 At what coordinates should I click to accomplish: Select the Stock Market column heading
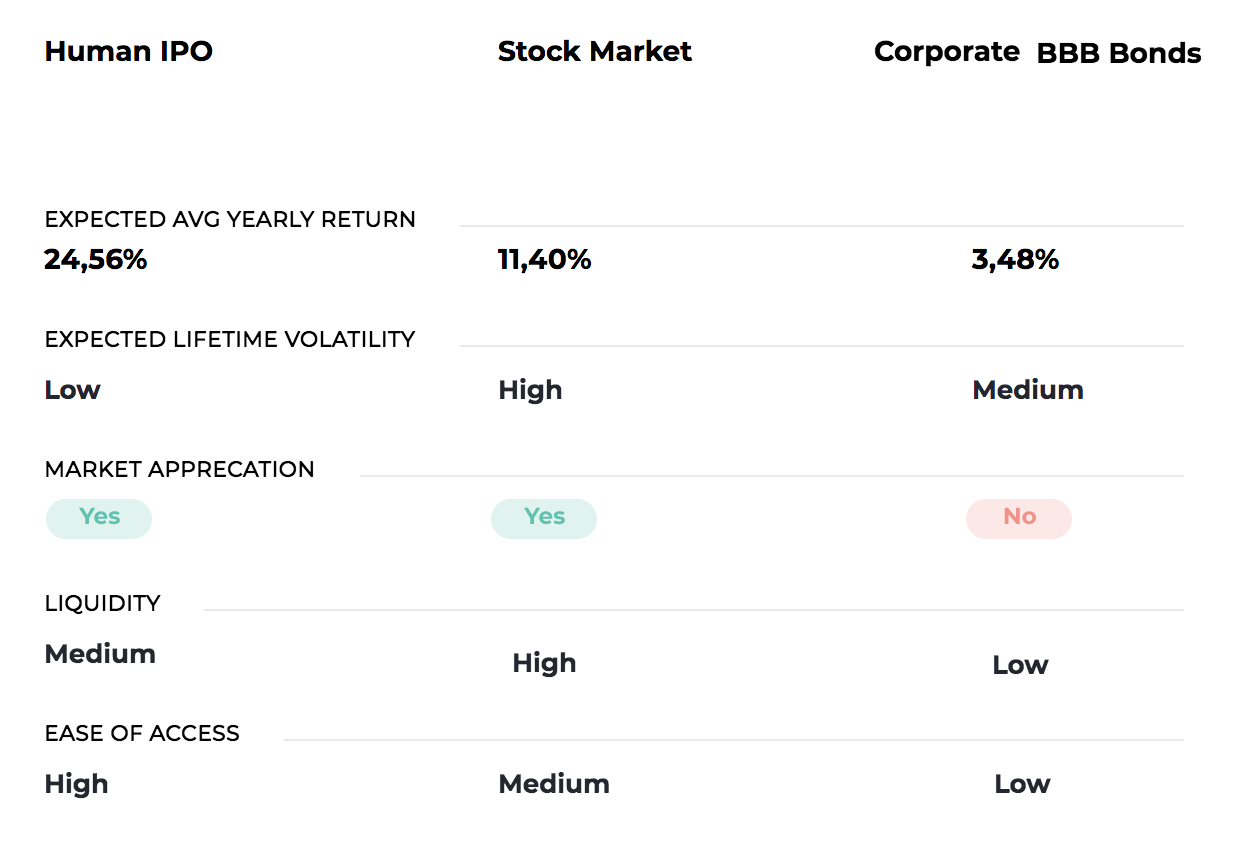pyautogui.click(x=595, y=52)
